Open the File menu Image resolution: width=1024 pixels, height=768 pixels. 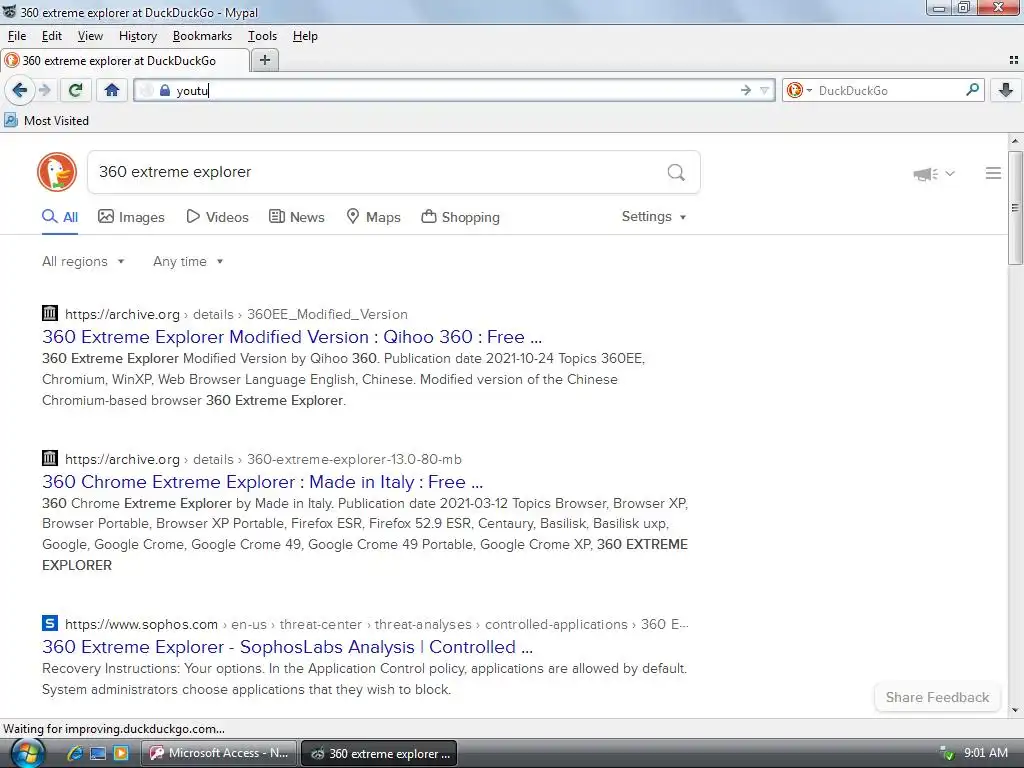click(17, 36)
